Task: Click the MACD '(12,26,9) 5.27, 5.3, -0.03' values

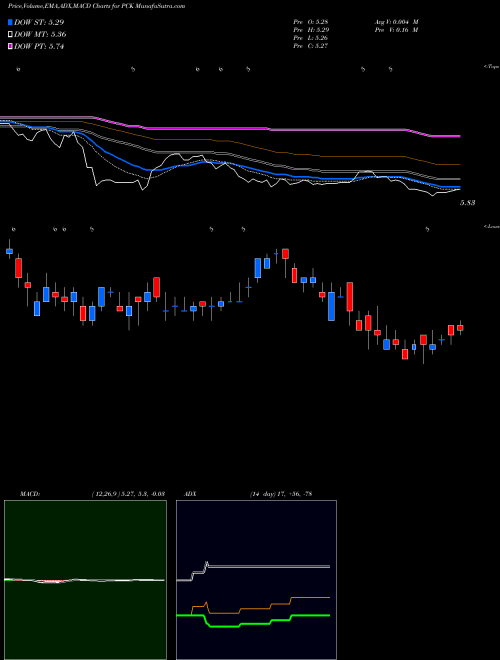Action: click(x=128, y=494)
